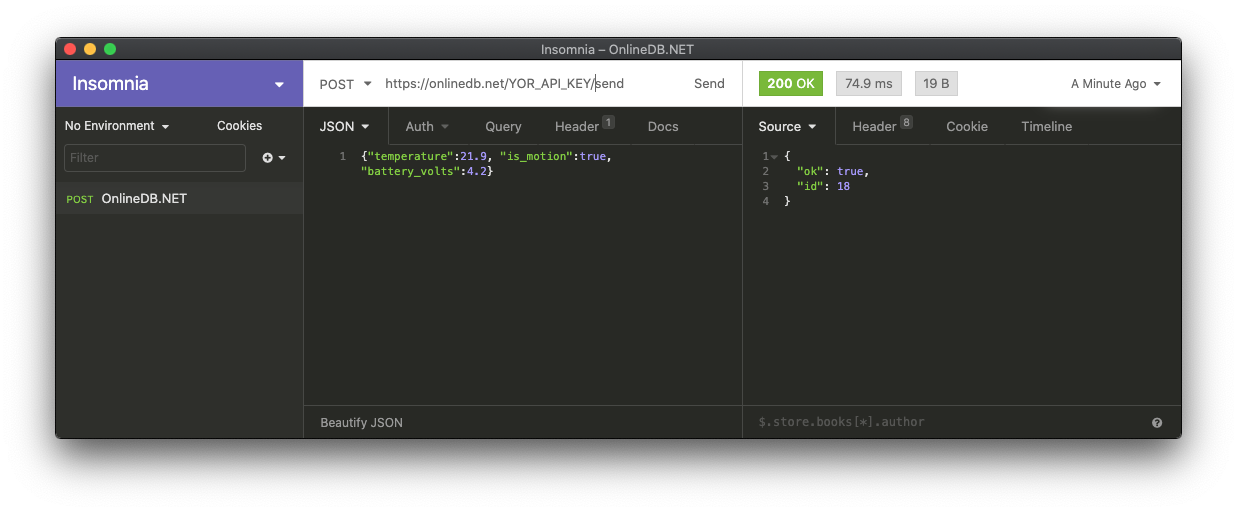Collapse the response JSON fold arrow on line 1

(774, 157)
